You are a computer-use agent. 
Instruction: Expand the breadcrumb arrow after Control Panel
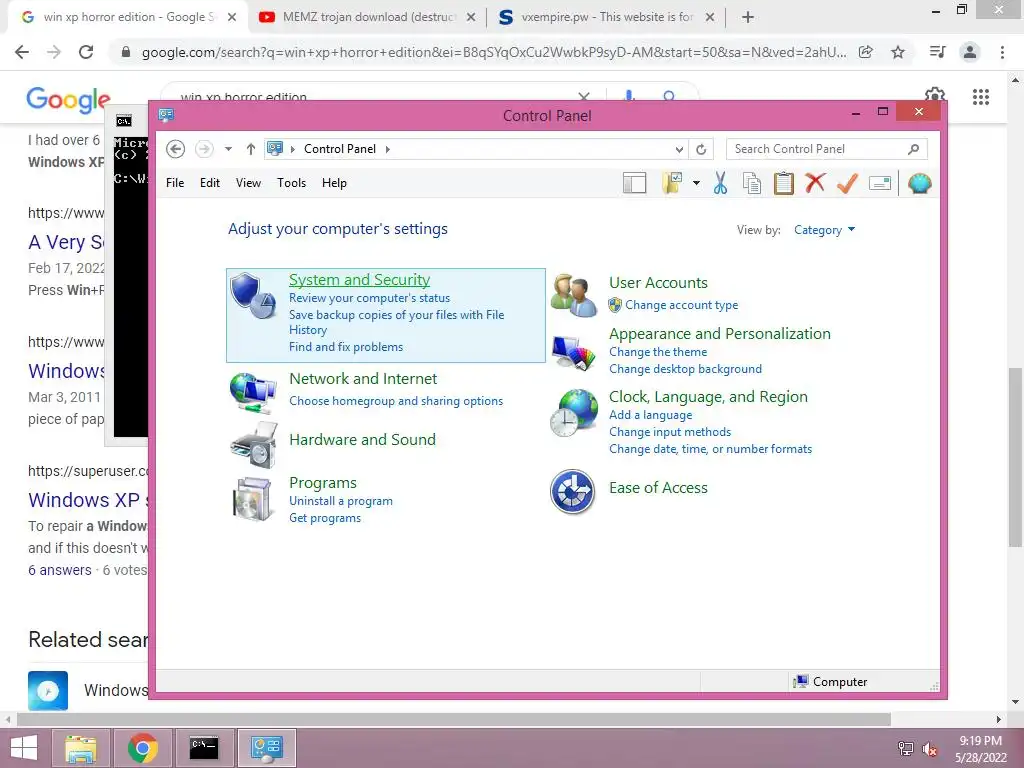[x=387, y=149]
